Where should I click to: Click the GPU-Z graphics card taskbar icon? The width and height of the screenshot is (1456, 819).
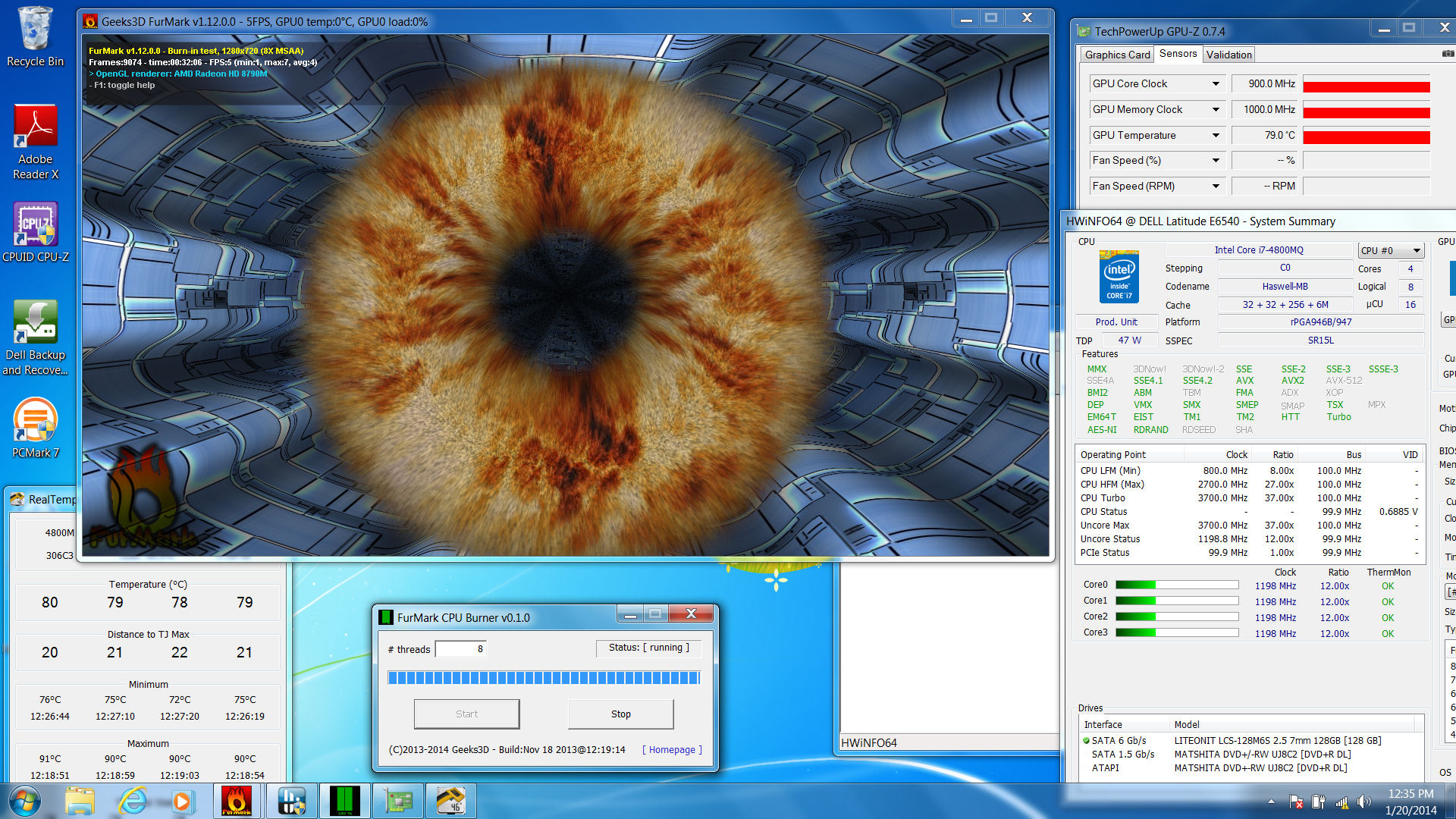(x=399, y=801)
